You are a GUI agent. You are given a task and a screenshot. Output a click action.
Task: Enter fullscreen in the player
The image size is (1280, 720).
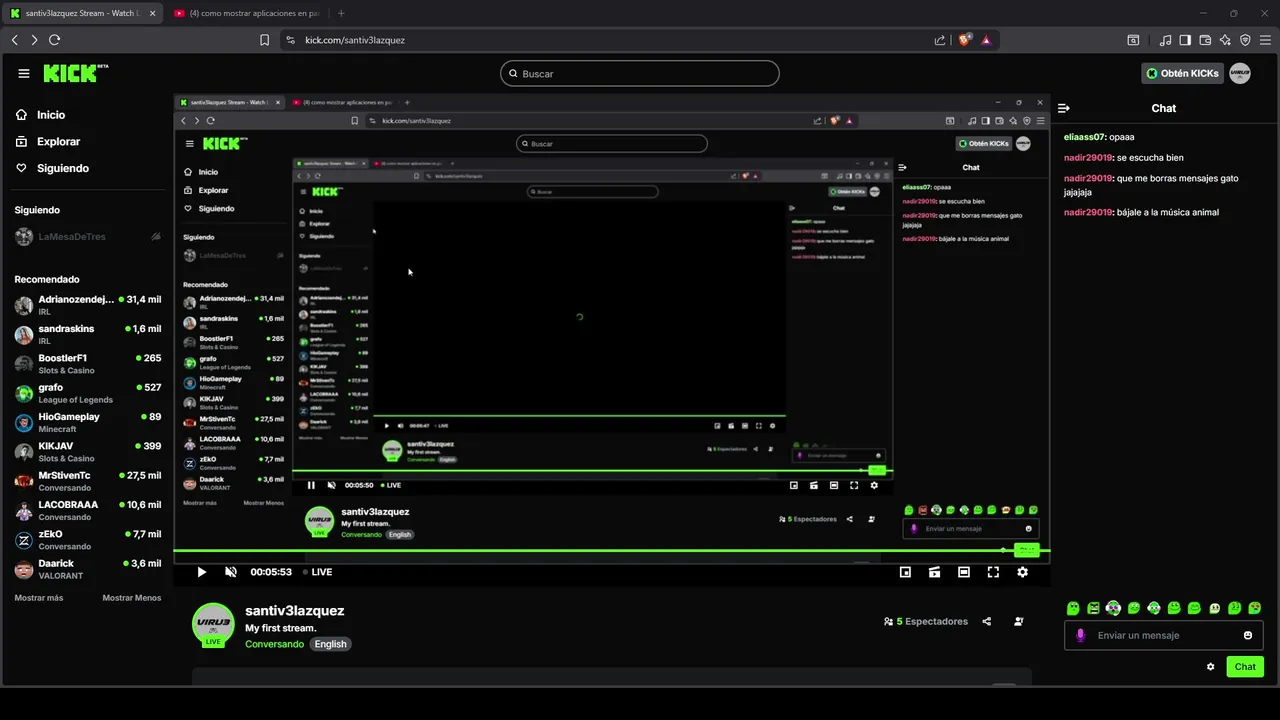coord(993,572)
